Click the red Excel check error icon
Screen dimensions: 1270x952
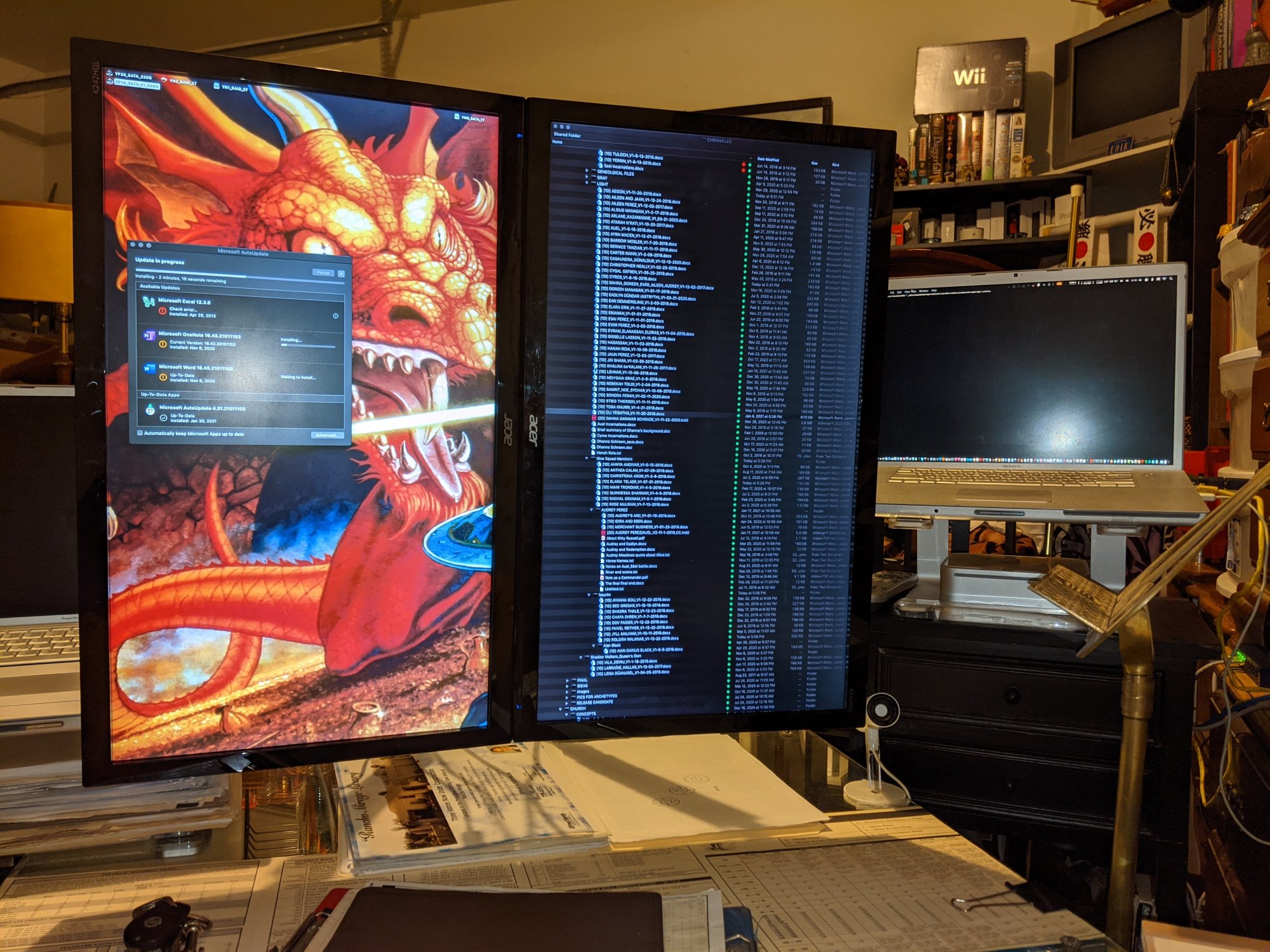pyautogui.click(x=163, y=311)
